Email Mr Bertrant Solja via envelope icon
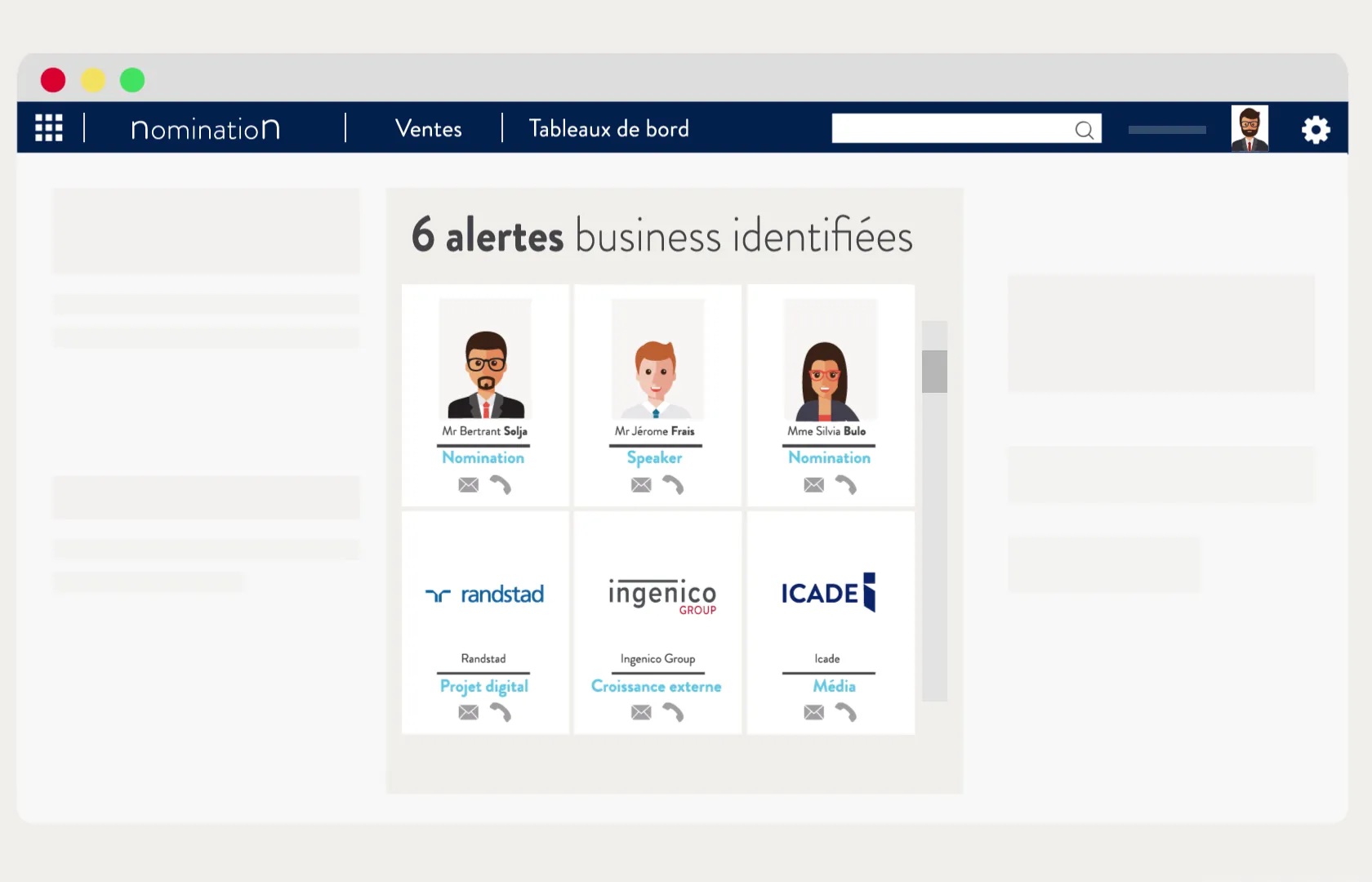This screenshot has height=882, width=1372. click(469, 485)
